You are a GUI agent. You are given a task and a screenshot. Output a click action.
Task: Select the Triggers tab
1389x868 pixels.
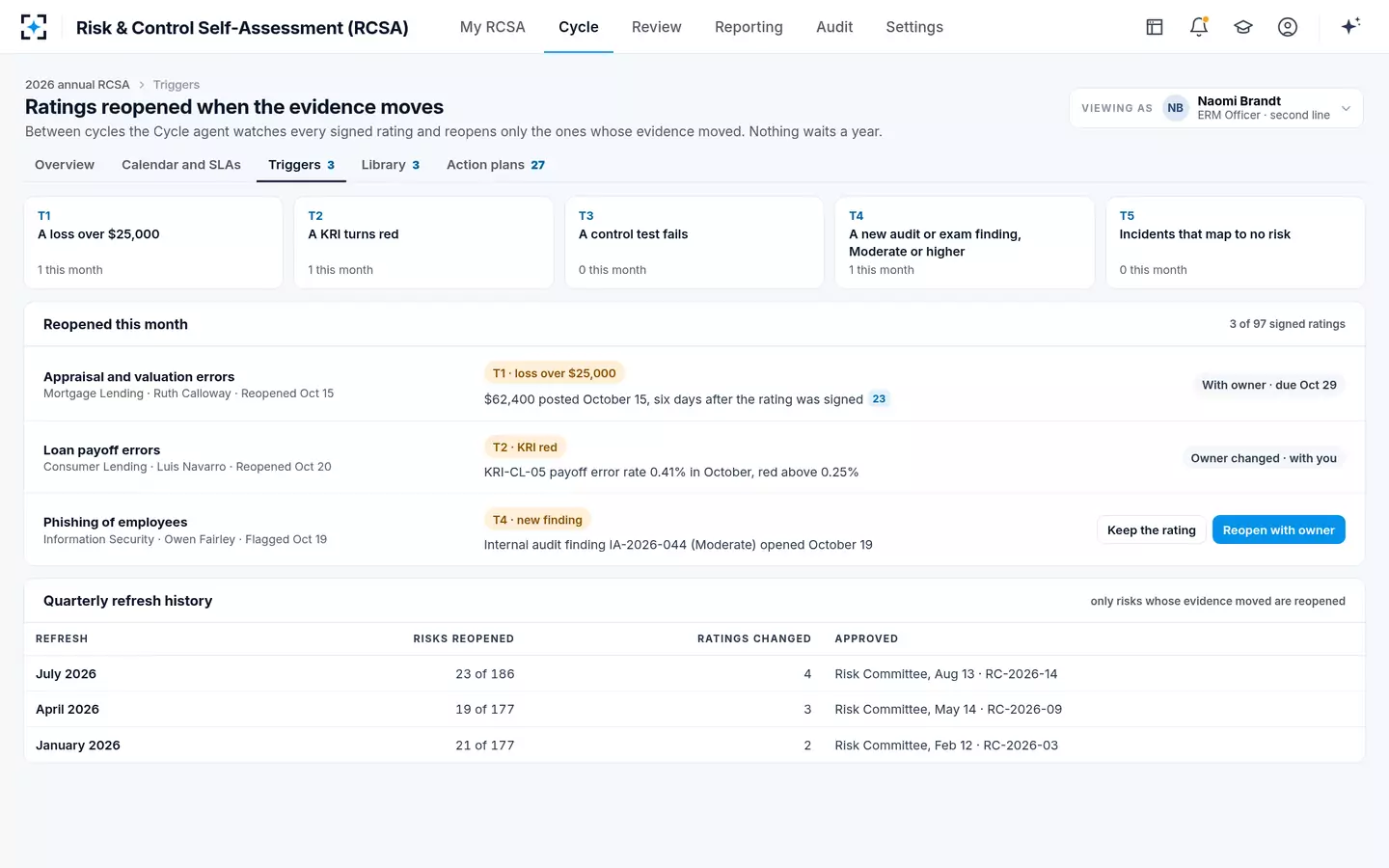tap(301, 165)
